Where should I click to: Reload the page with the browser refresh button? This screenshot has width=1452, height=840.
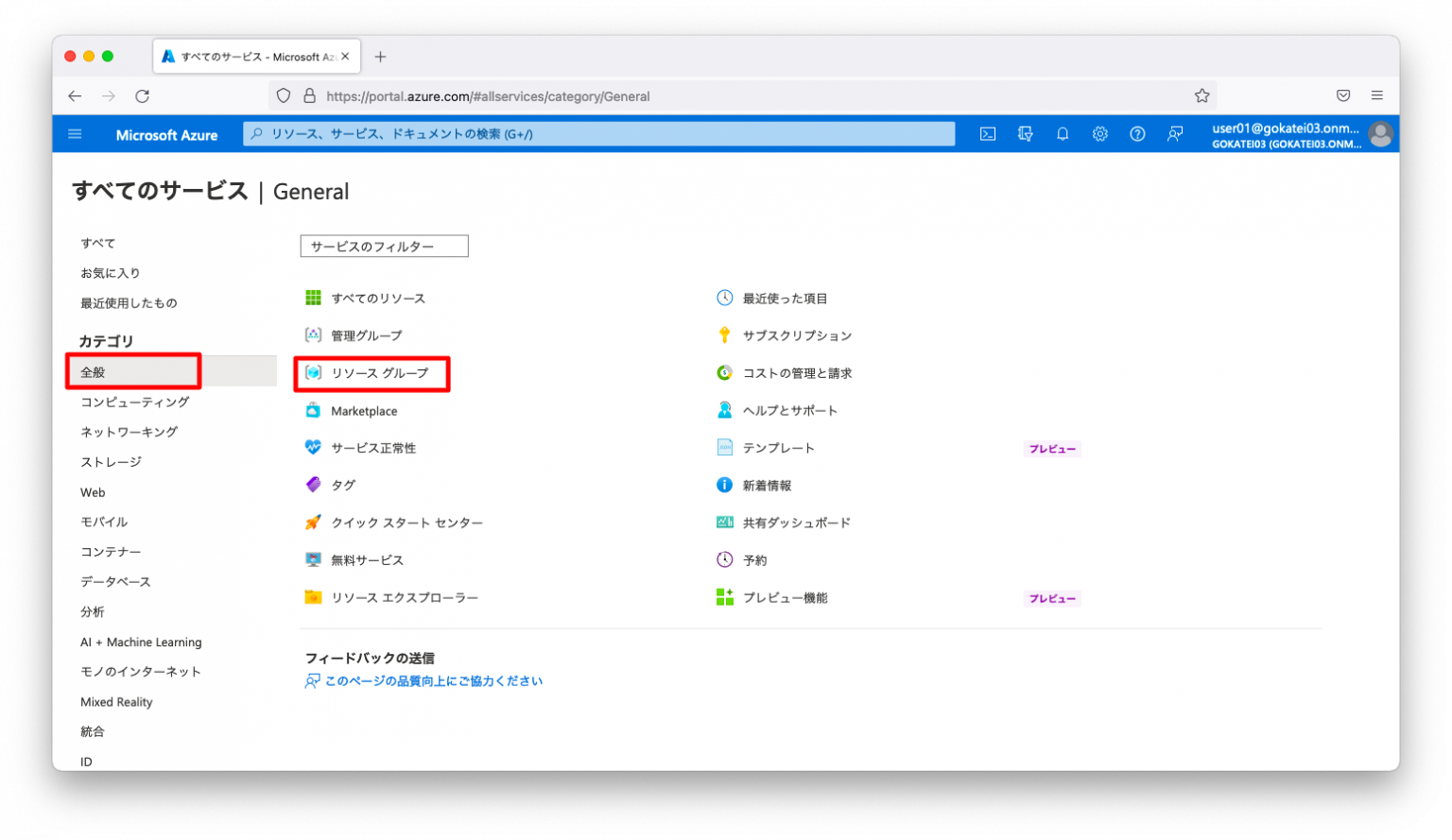click(143, 96)
